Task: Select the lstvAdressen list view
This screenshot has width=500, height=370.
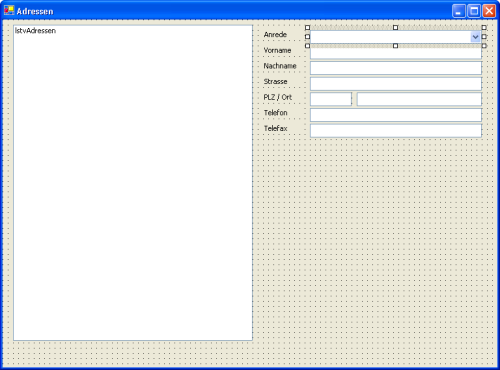Action: [133, 183]
